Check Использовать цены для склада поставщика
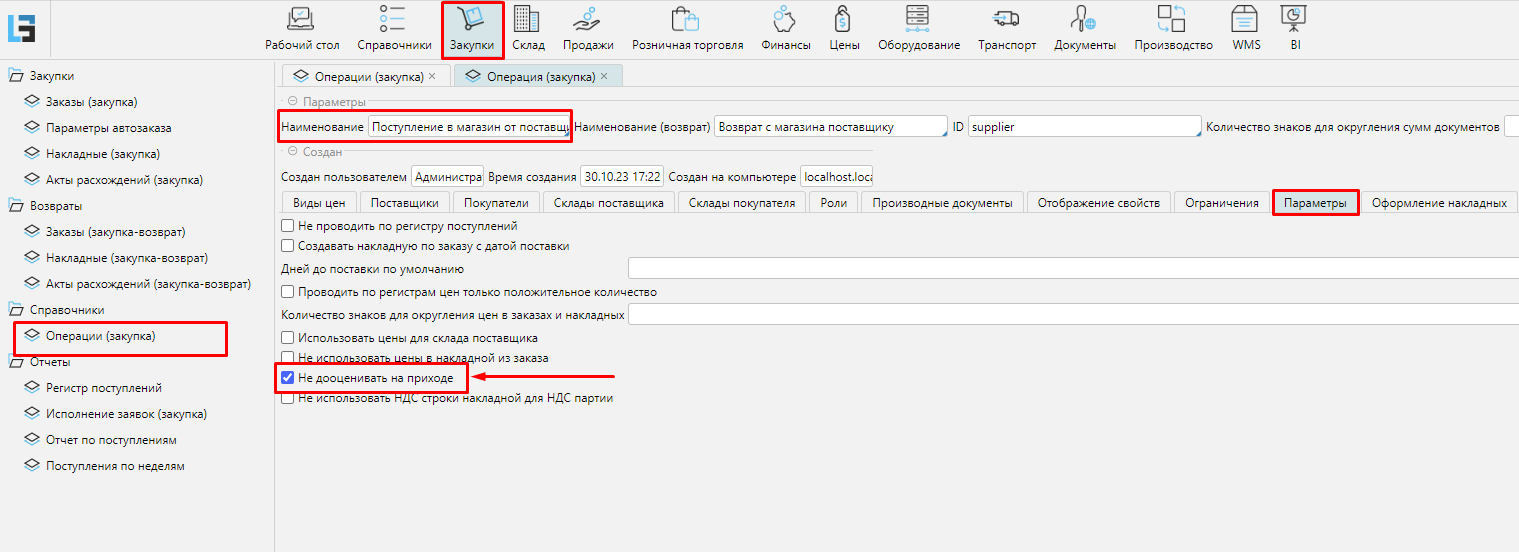The width and height of the screenshot is (1519, 552). pos(288,338)
